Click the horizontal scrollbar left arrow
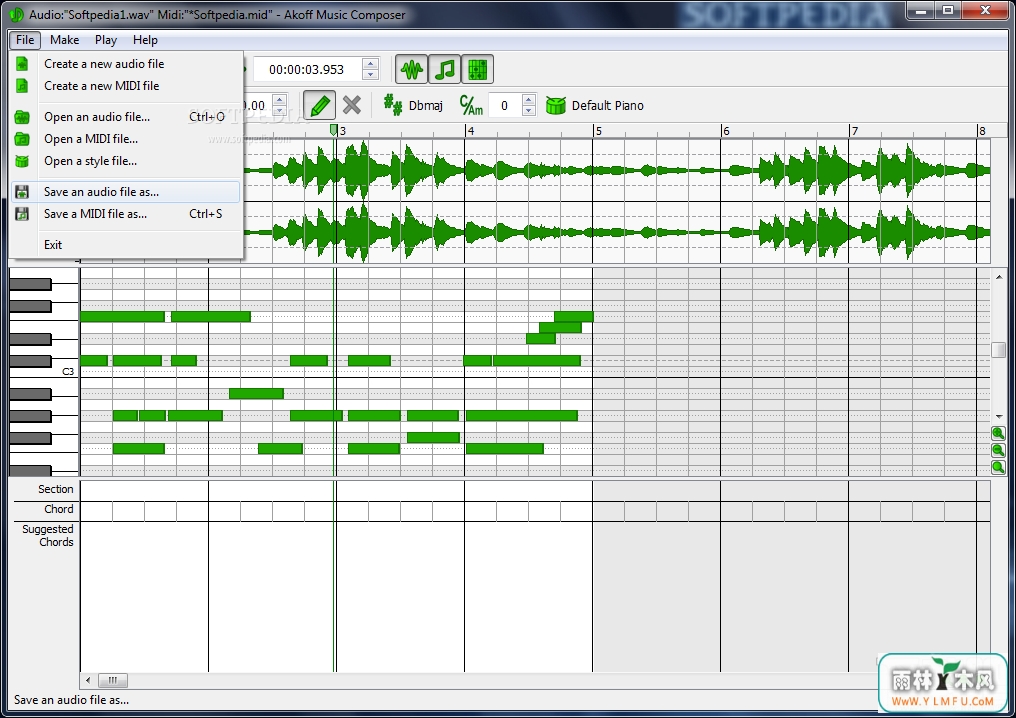 pos(89,680)
